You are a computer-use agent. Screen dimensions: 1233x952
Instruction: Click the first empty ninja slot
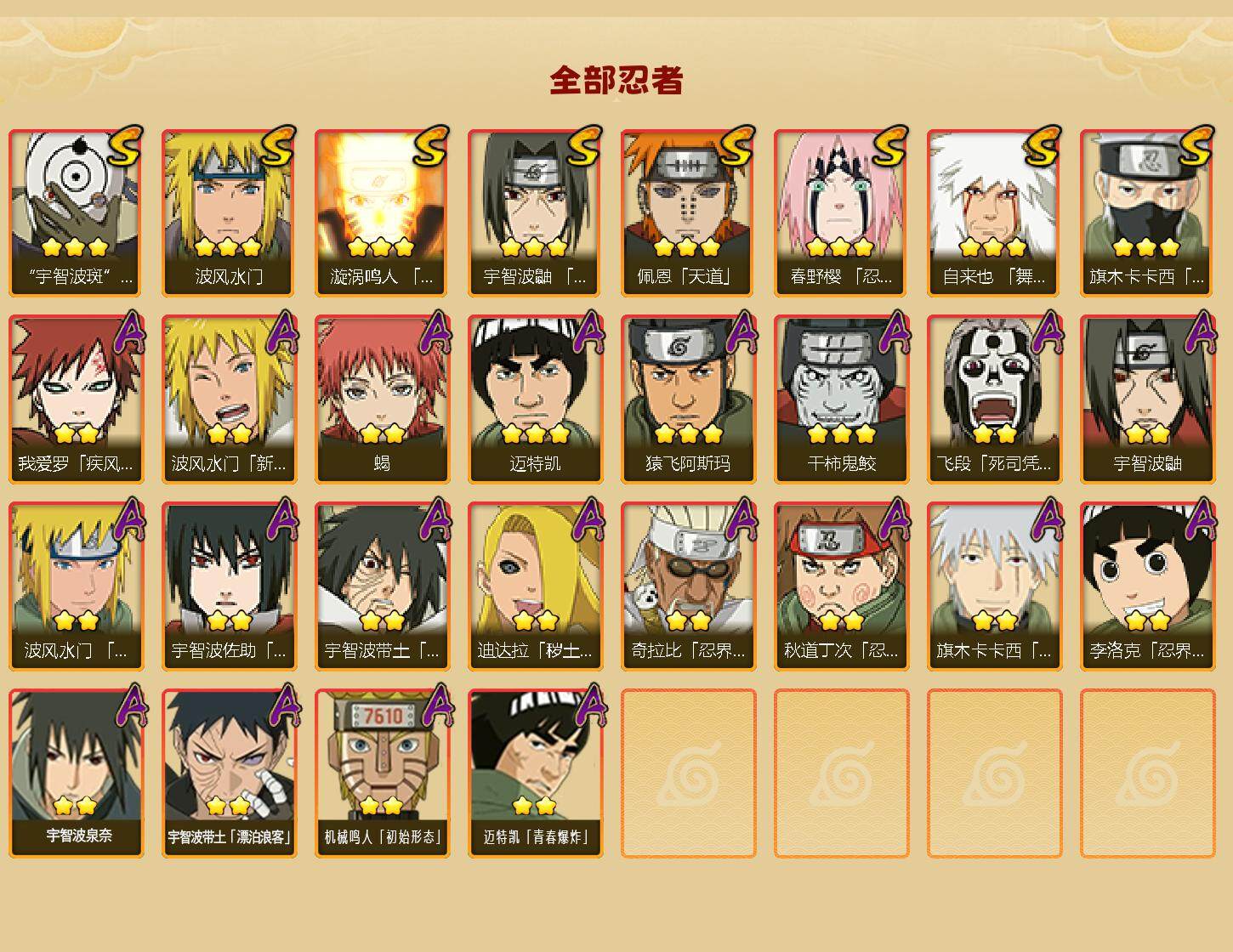point(688,773)
